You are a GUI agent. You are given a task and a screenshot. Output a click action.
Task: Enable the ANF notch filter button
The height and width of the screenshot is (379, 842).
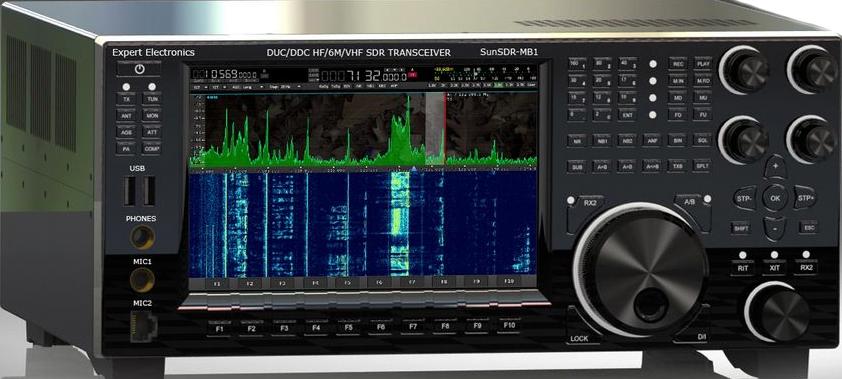click(x=652, y=140)
